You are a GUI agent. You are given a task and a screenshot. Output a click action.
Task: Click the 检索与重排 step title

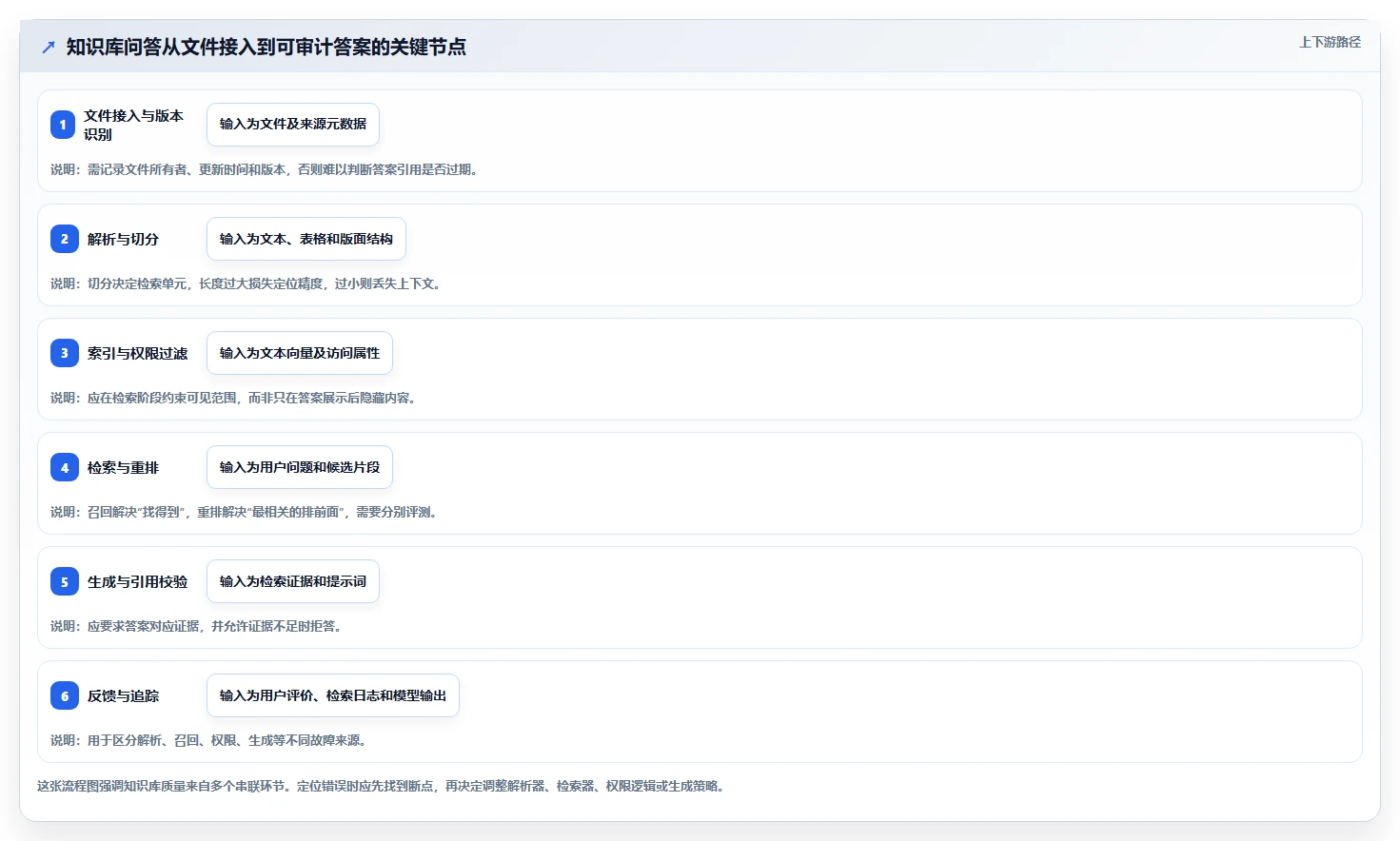tap(123, 467)
